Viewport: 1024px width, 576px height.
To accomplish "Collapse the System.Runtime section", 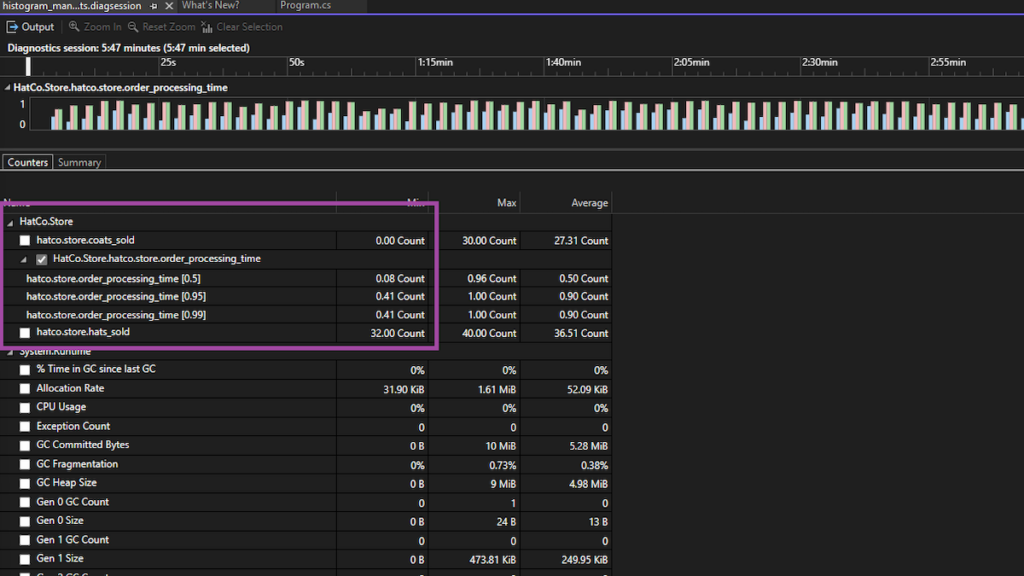I will (8, 350).
